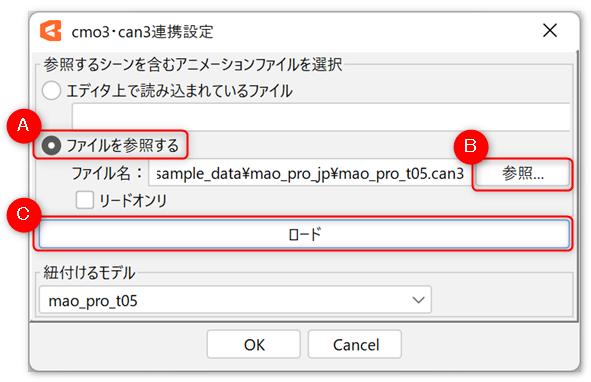Expand the model list chevron arrow
The image size is (591, 382).
418,300
